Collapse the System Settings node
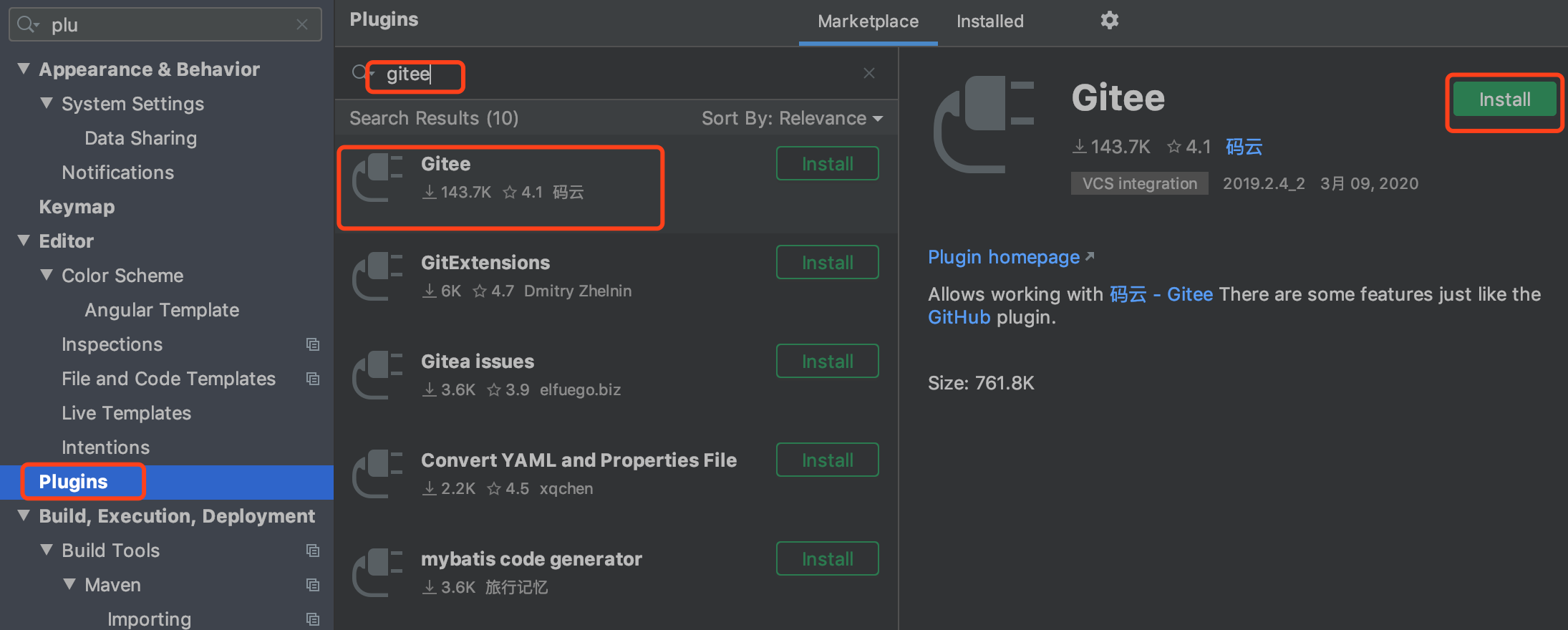Viewport: 1568px width, 630px height. coord(47,103)
